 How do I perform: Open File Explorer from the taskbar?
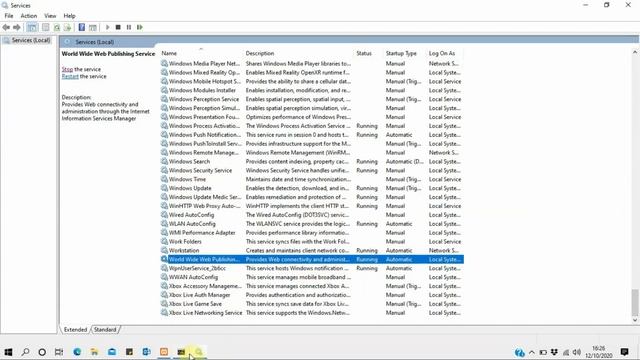tap(94, 351)
